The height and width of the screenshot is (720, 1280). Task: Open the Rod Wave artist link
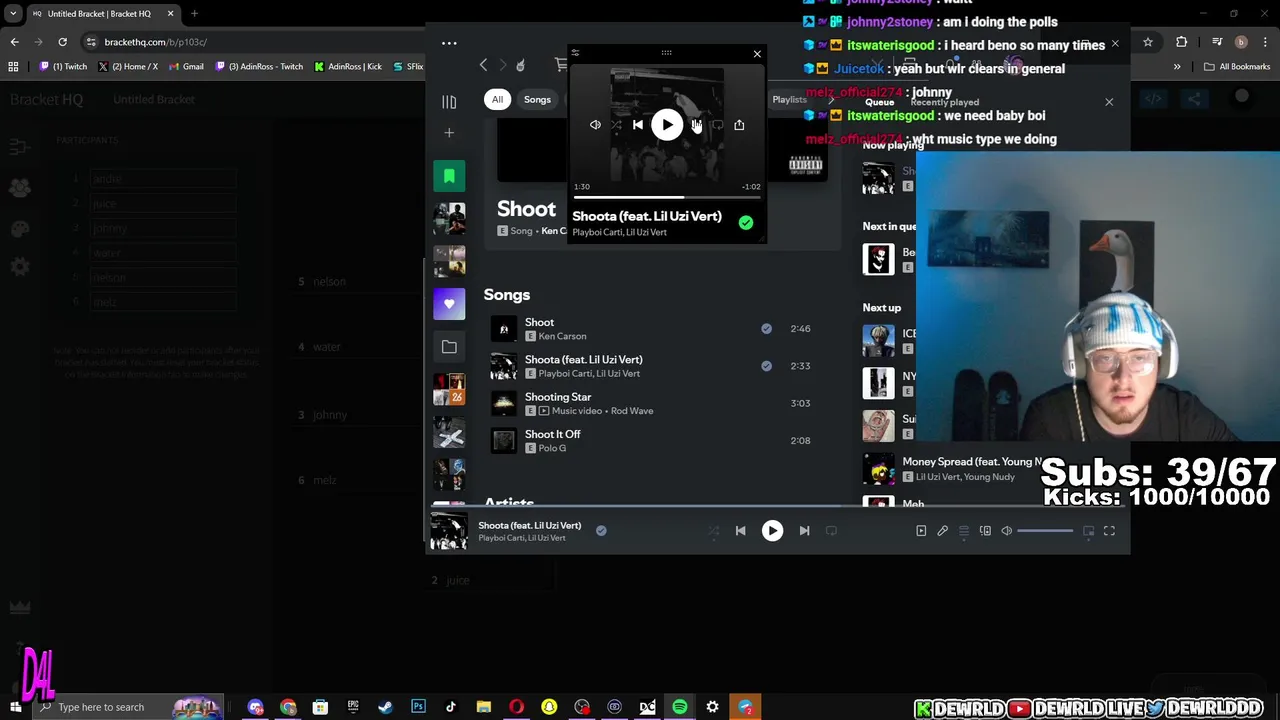click(x=632, y=411)
